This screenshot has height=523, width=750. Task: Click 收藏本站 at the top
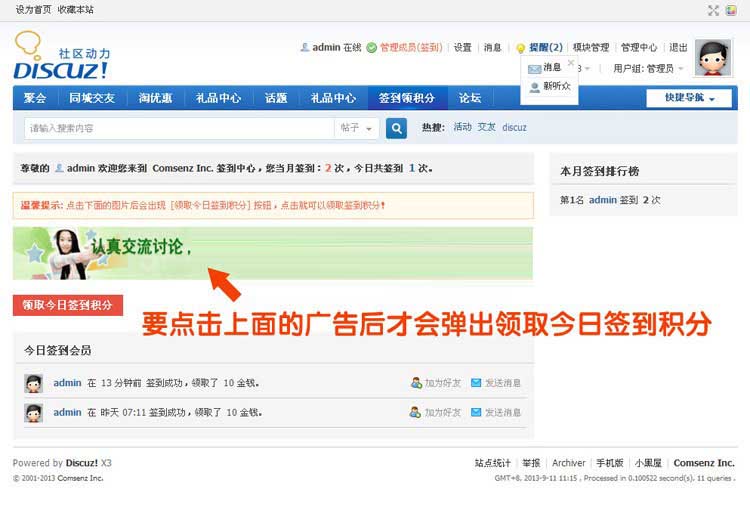click(x=76, y=10)
